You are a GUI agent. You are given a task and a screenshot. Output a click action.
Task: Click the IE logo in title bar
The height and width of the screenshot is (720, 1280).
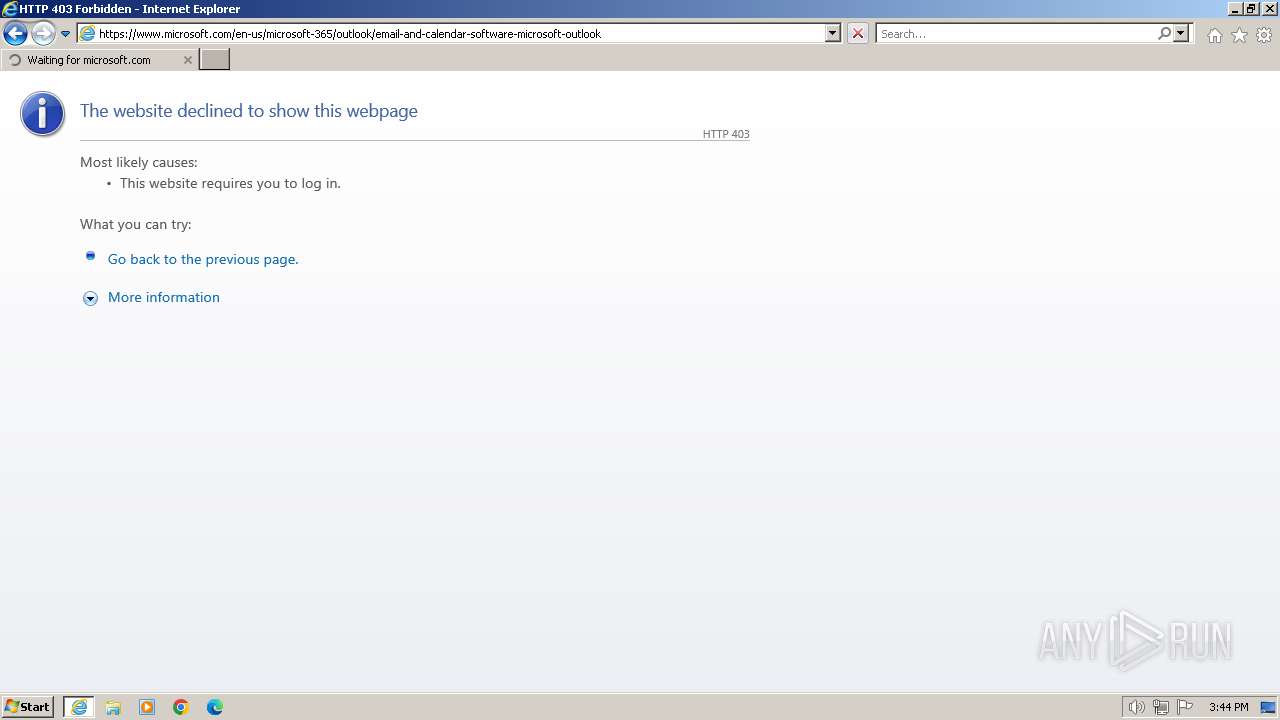[9, 9]
